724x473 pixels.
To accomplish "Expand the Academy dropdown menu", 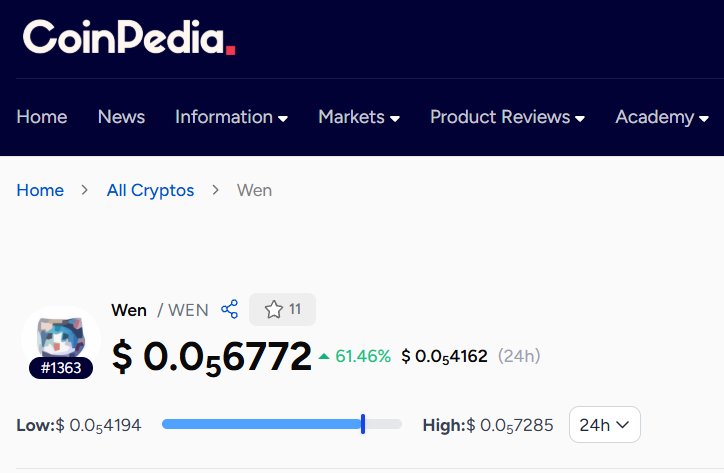I will click(662, 118).
